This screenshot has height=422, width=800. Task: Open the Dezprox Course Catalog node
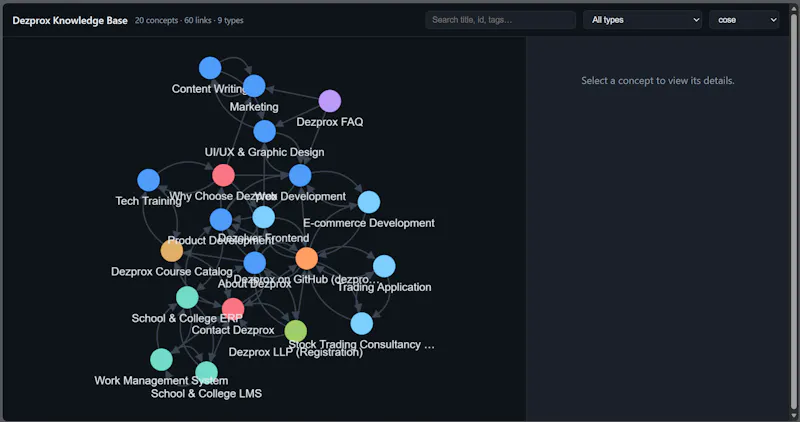(172, 251)
